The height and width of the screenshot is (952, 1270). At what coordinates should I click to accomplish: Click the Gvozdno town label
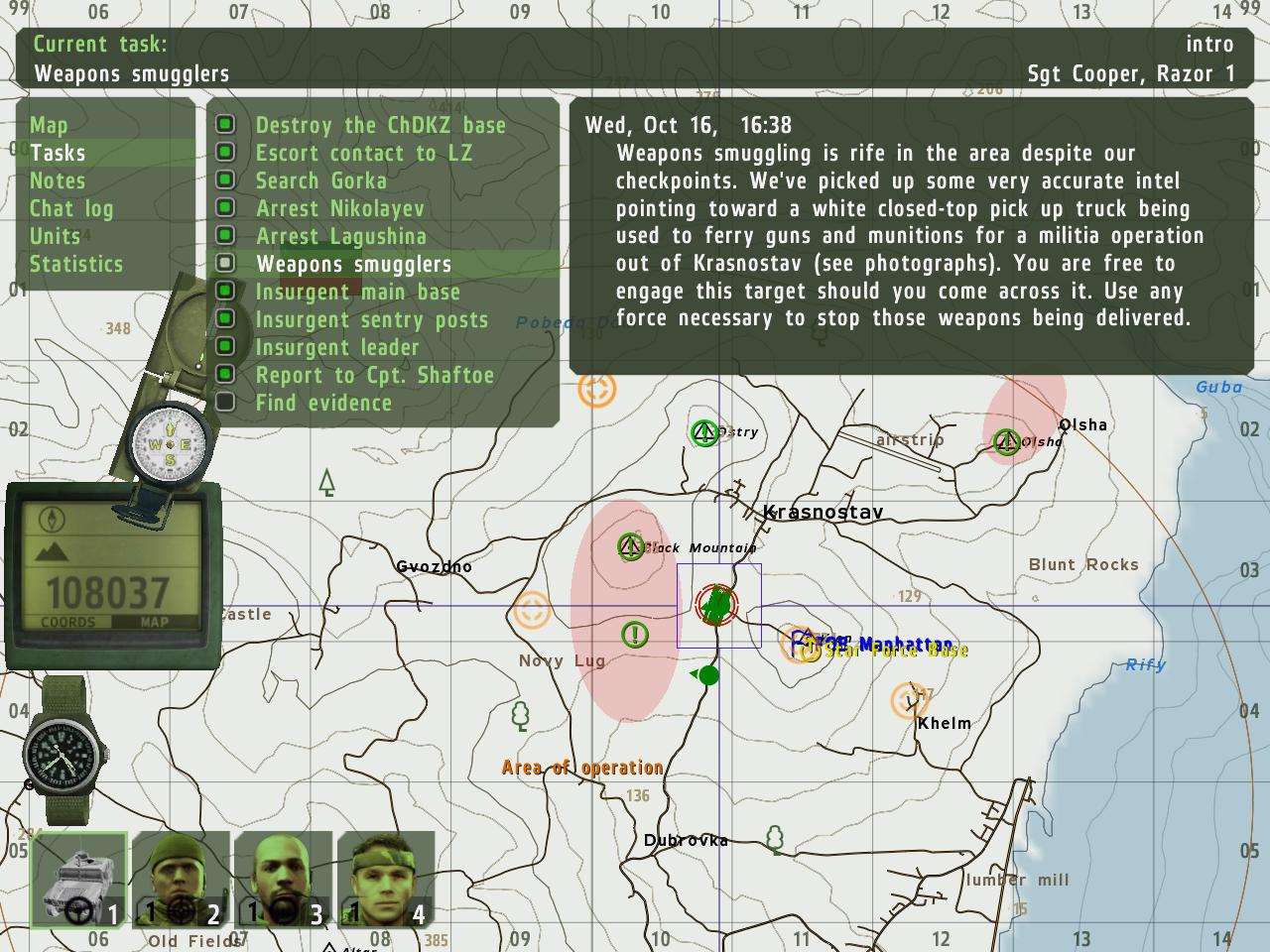(x=434, y=566)
